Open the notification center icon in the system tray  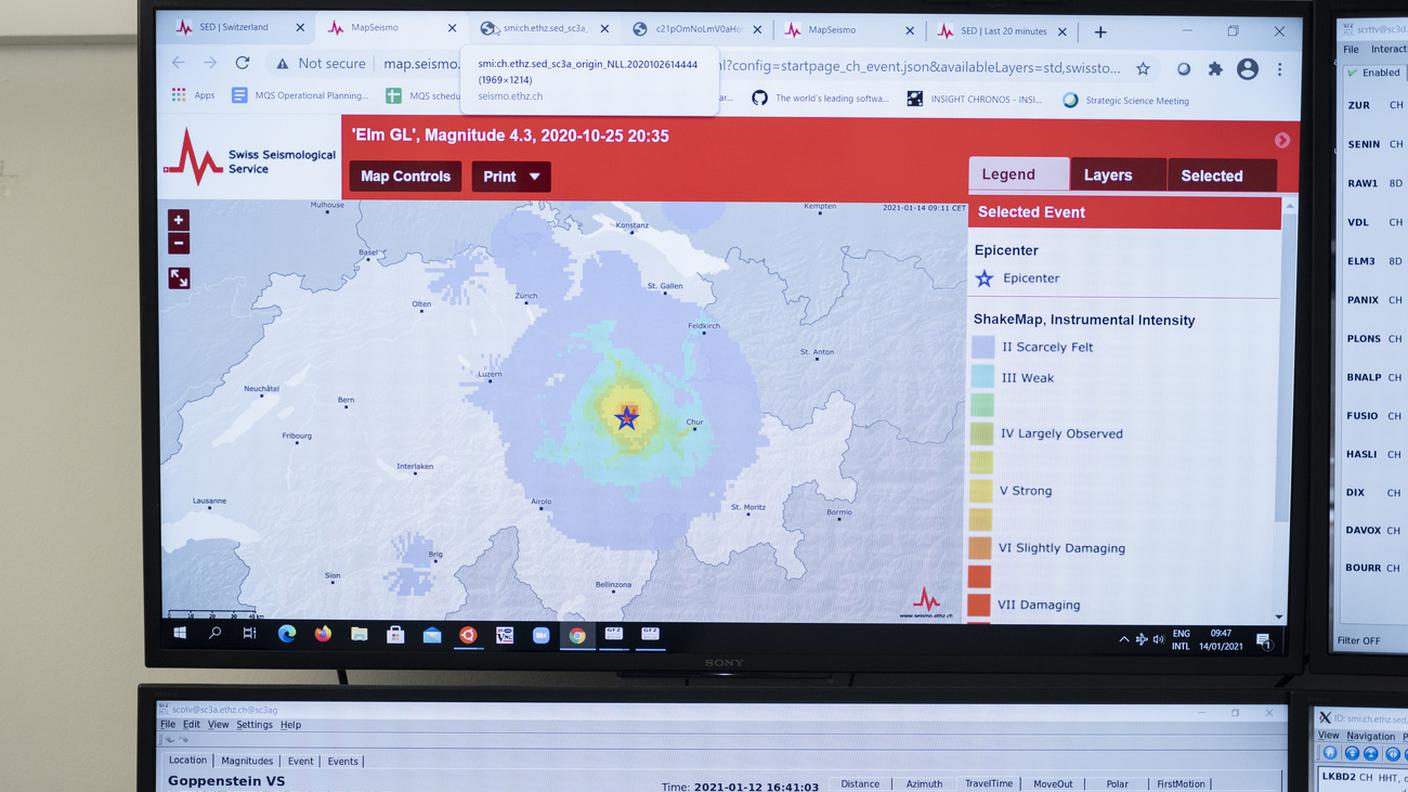[x=1264, y=641]
